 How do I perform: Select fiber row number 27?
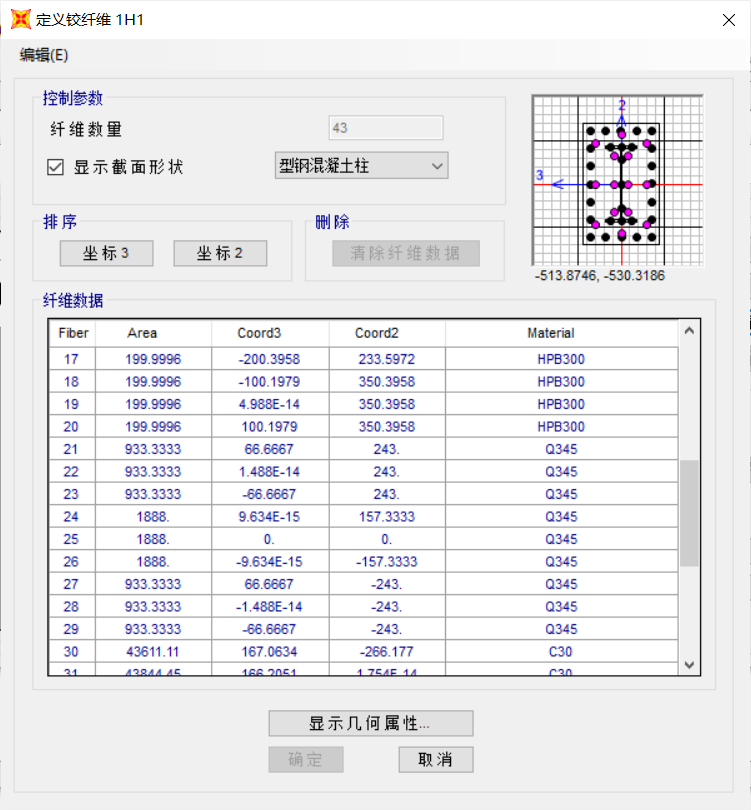pos(72,584)
